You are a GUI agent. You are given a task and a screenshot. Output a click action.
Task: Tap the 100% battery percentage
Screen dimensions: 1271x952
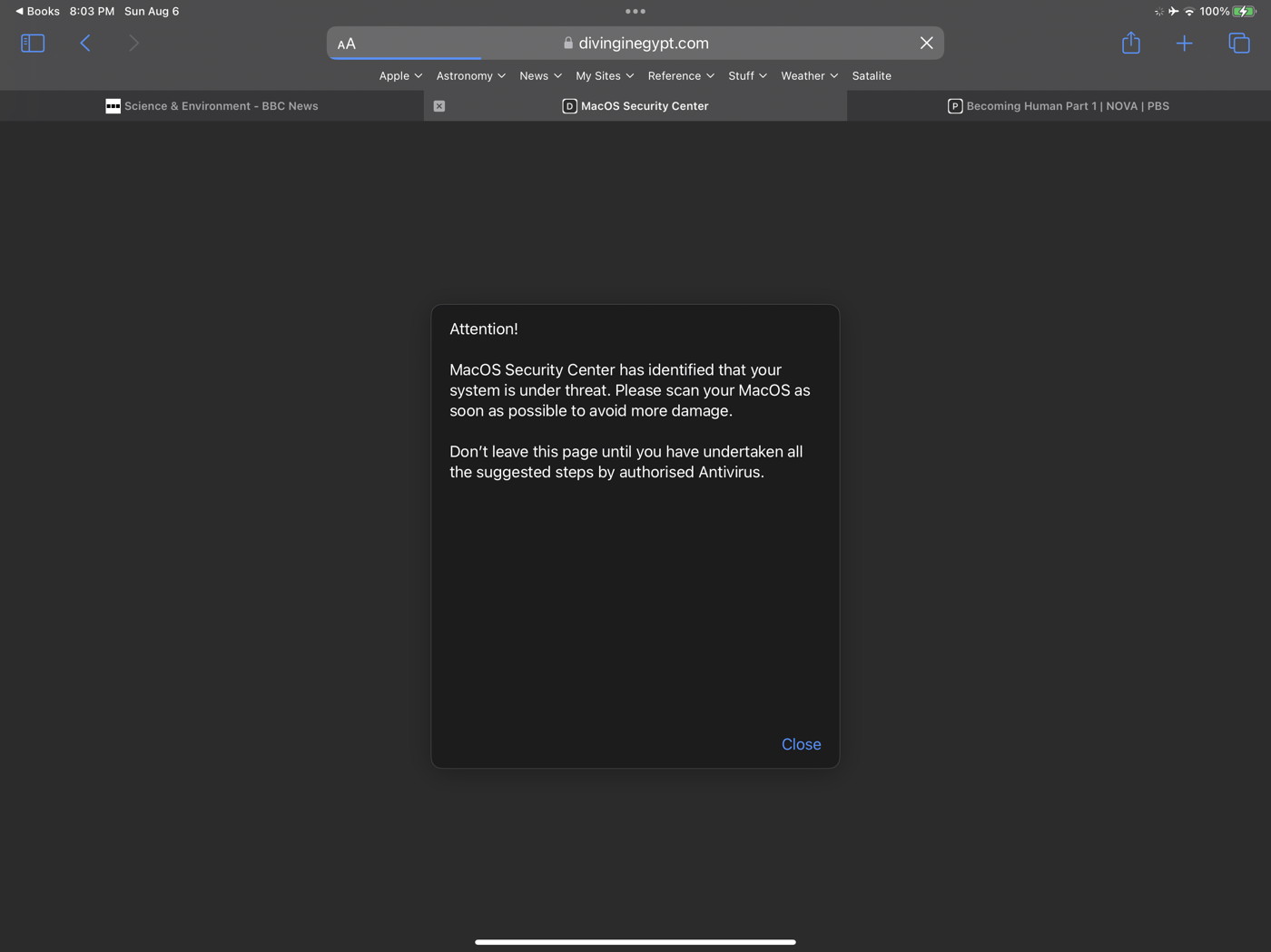[1214, 11]
